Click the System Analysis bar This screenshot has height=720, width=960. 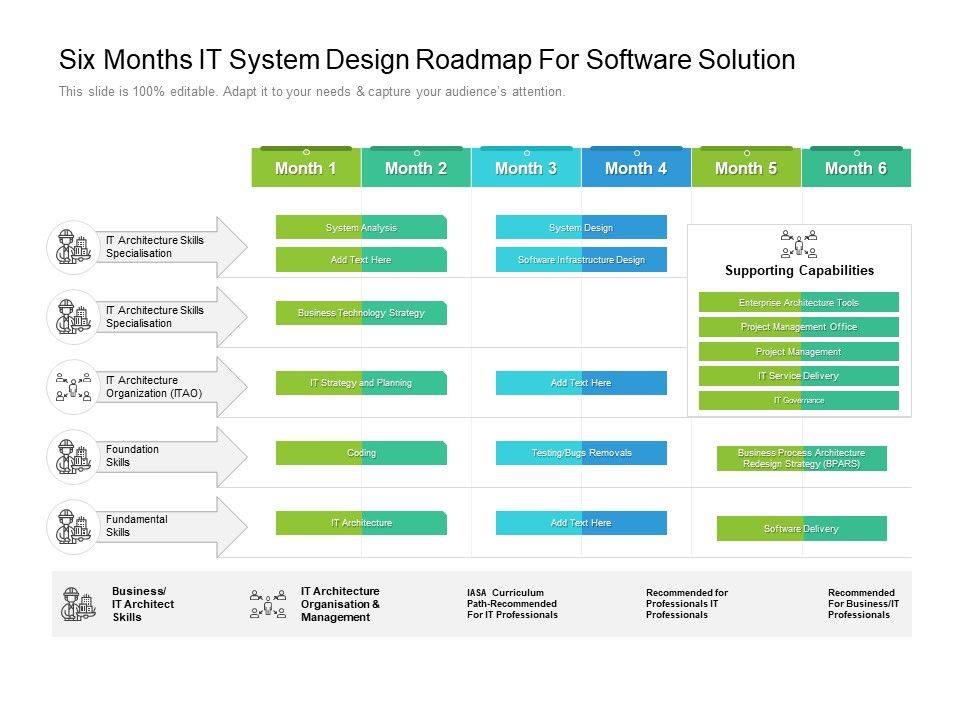pyautogui.click(x=361, y=227)
